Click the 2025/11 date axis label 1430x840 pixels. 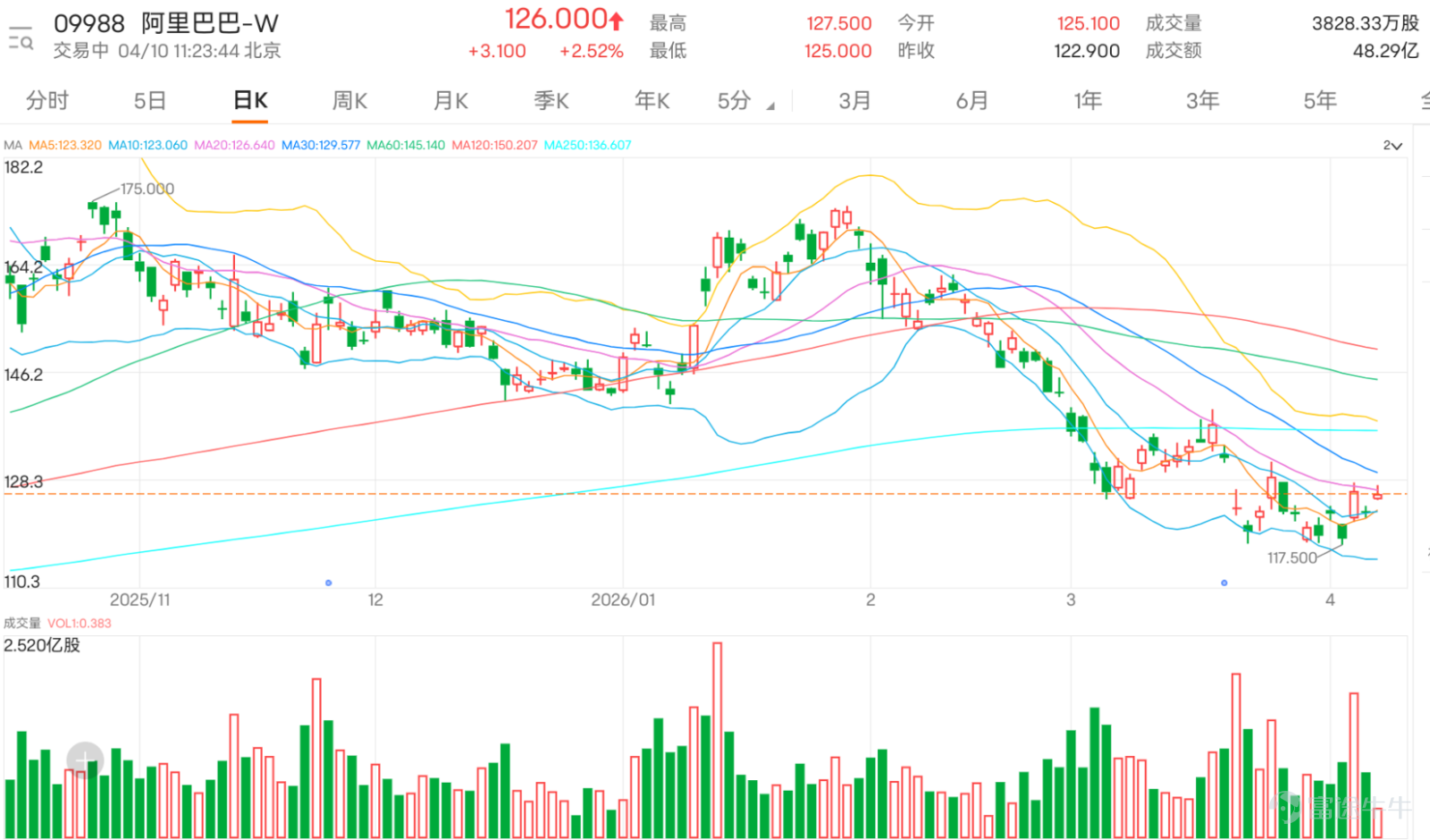(139, 600)
